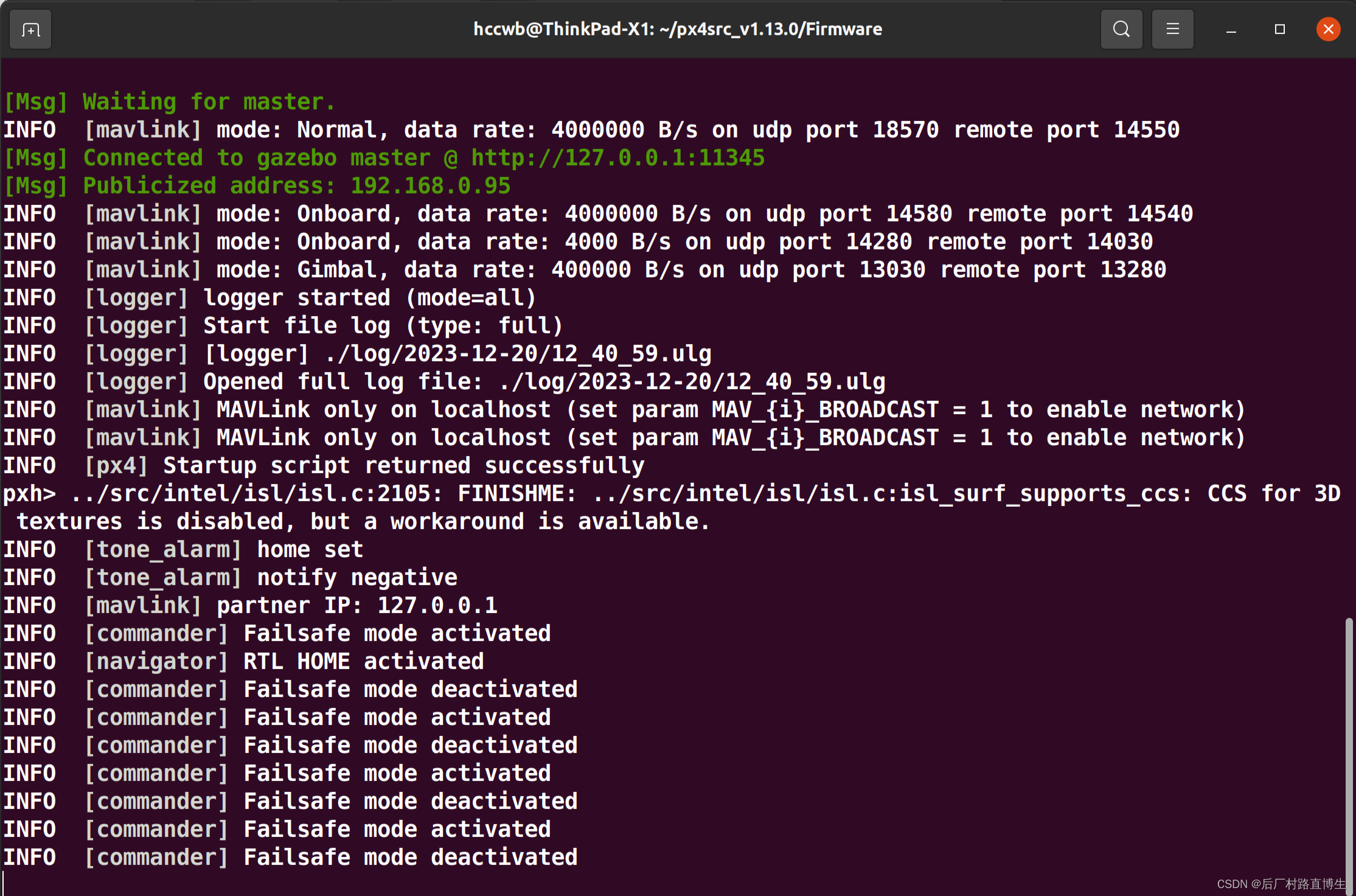Viewport: 1356px width, 896px height.
Task: Minimize the terminal window
Action: (1231, 29)
